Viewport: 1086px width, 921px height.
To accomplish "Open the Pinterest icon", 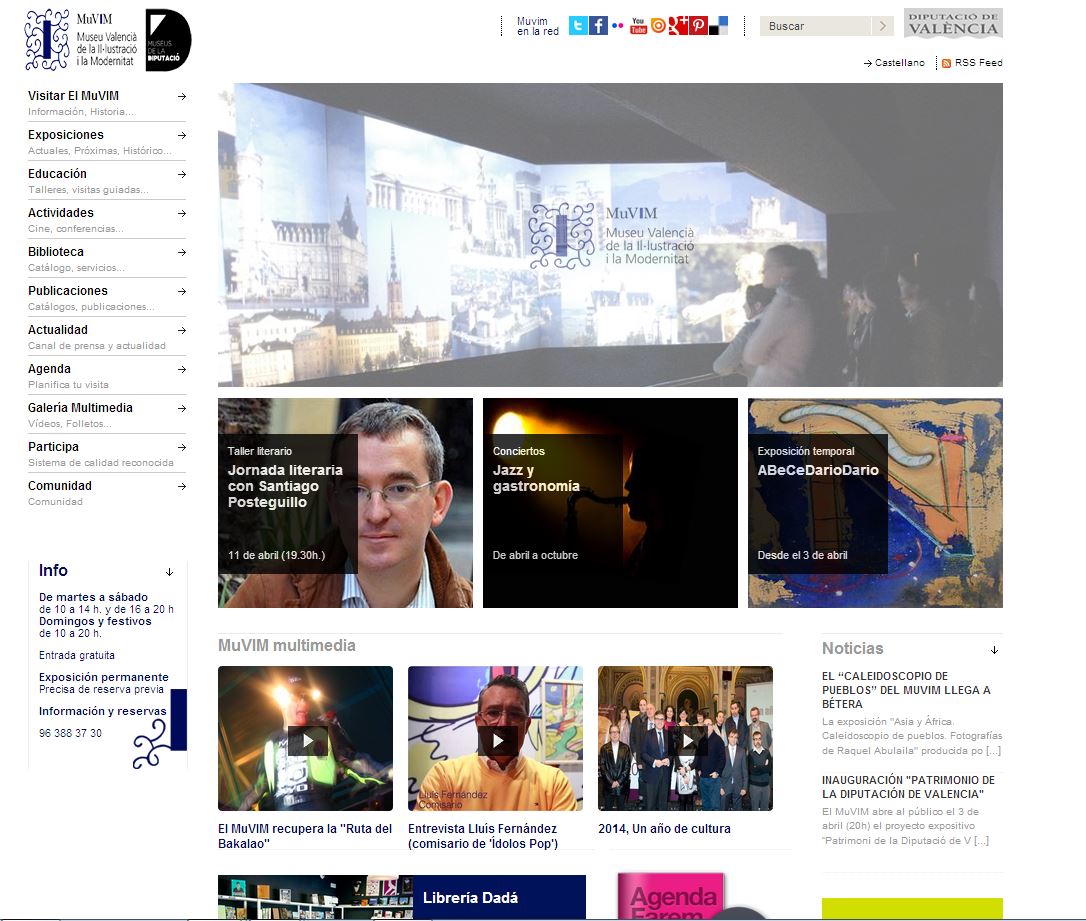I will 698,26.
